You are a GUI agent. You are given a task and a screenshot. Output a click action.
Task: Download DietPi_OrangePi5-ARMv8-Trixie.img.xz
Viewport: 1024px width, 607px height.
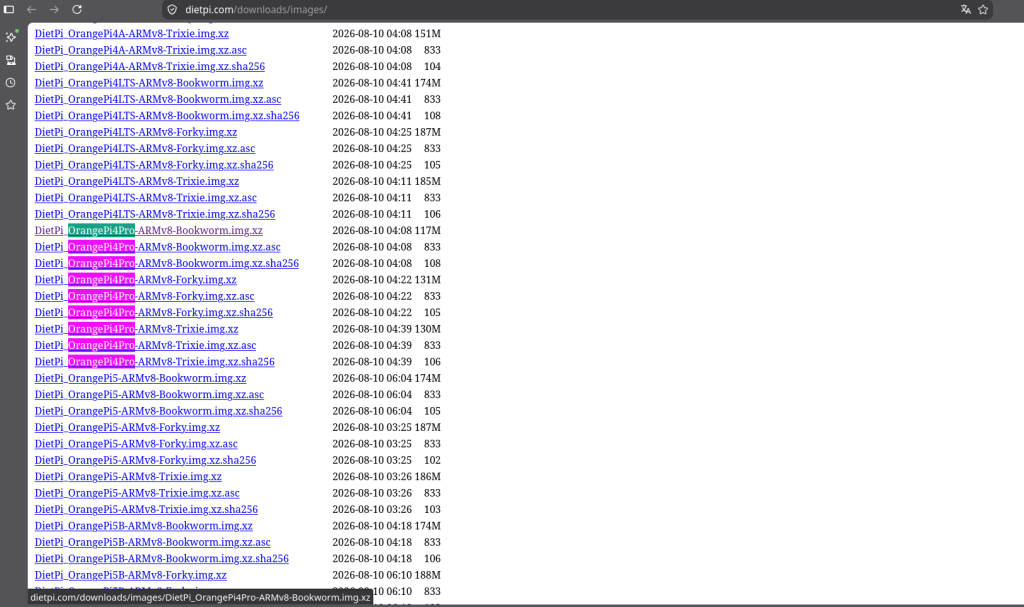pyautogui.click(x=128, y=476)
